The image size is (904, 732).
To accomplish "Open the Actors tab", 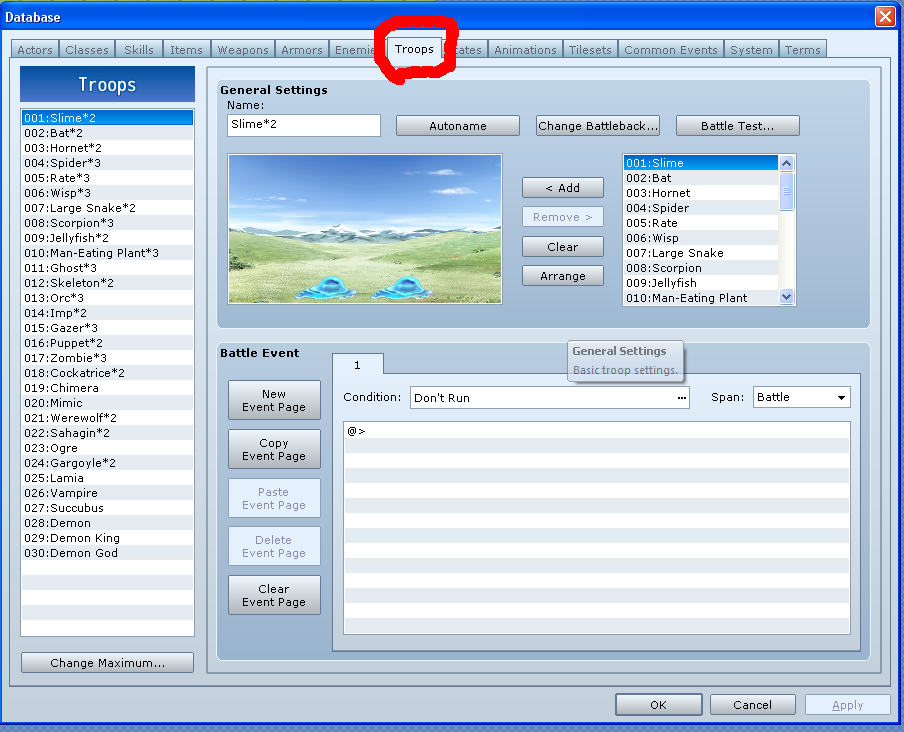I will click(35, 50).
